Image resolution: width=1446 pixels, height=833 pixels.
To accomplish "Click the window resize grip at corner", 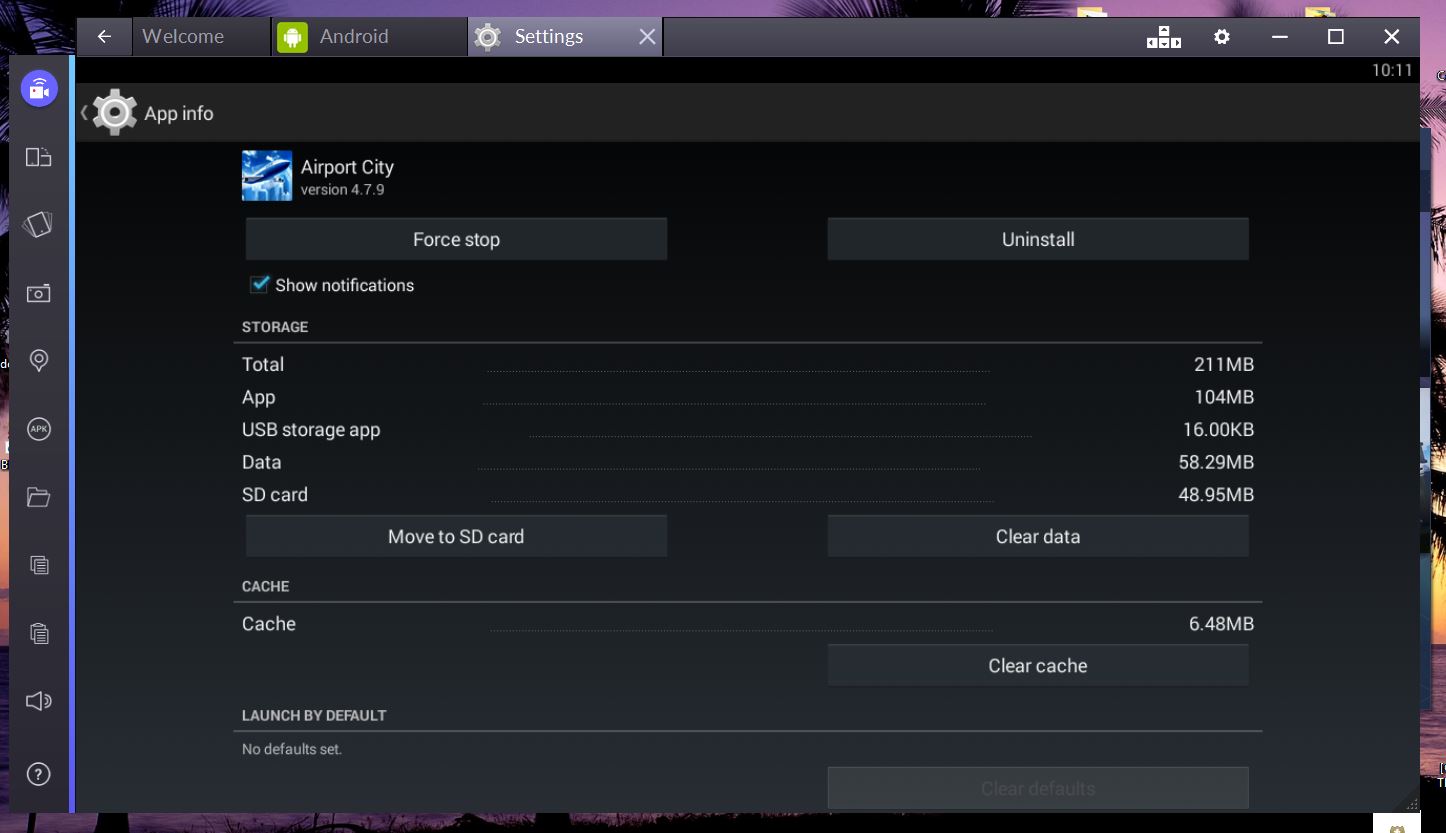I will 1412,804.
